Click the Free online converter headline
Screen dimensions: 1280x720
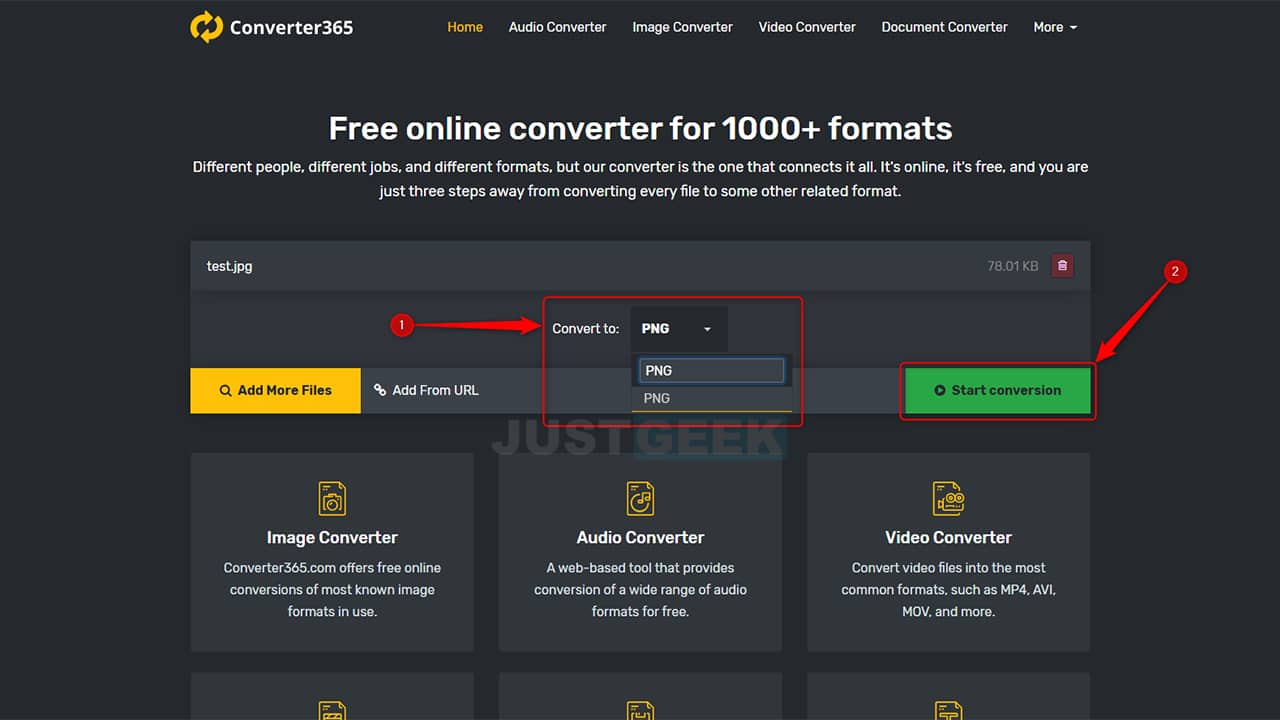pyautogui.click(x=640, y=128)
